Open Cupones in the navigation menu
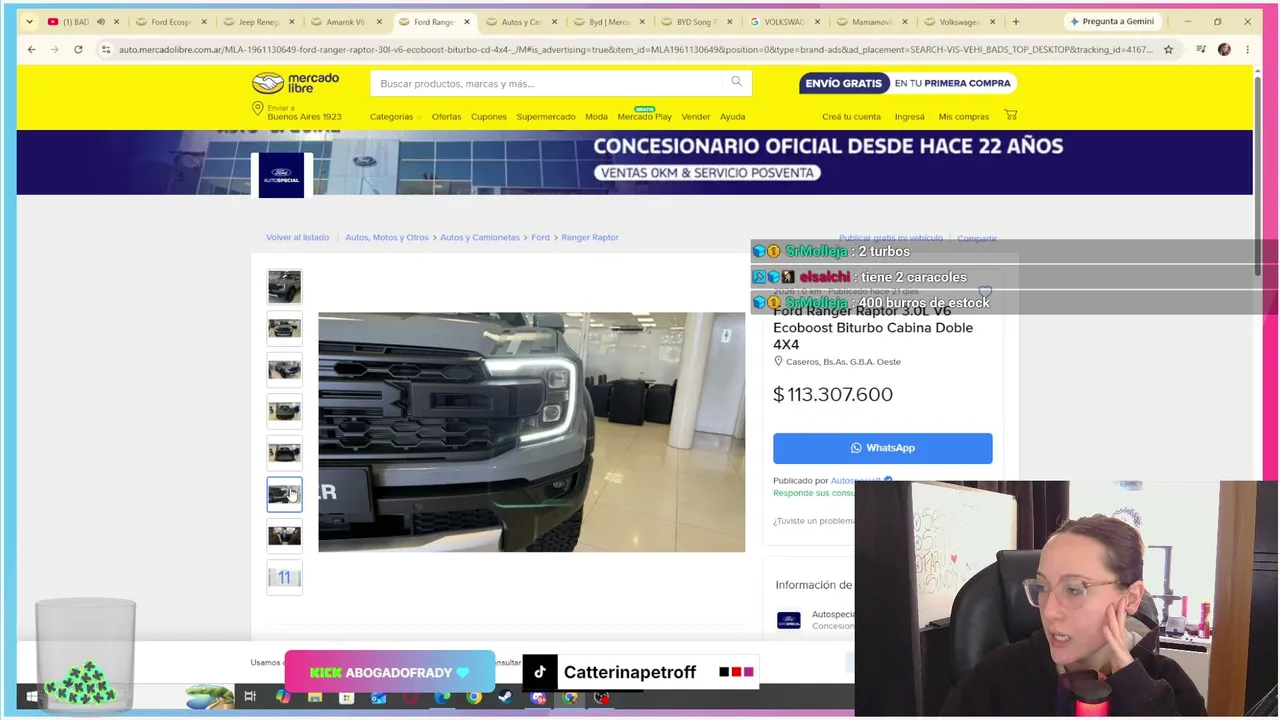The image size is (1280, 720). [x=489, y=117]
